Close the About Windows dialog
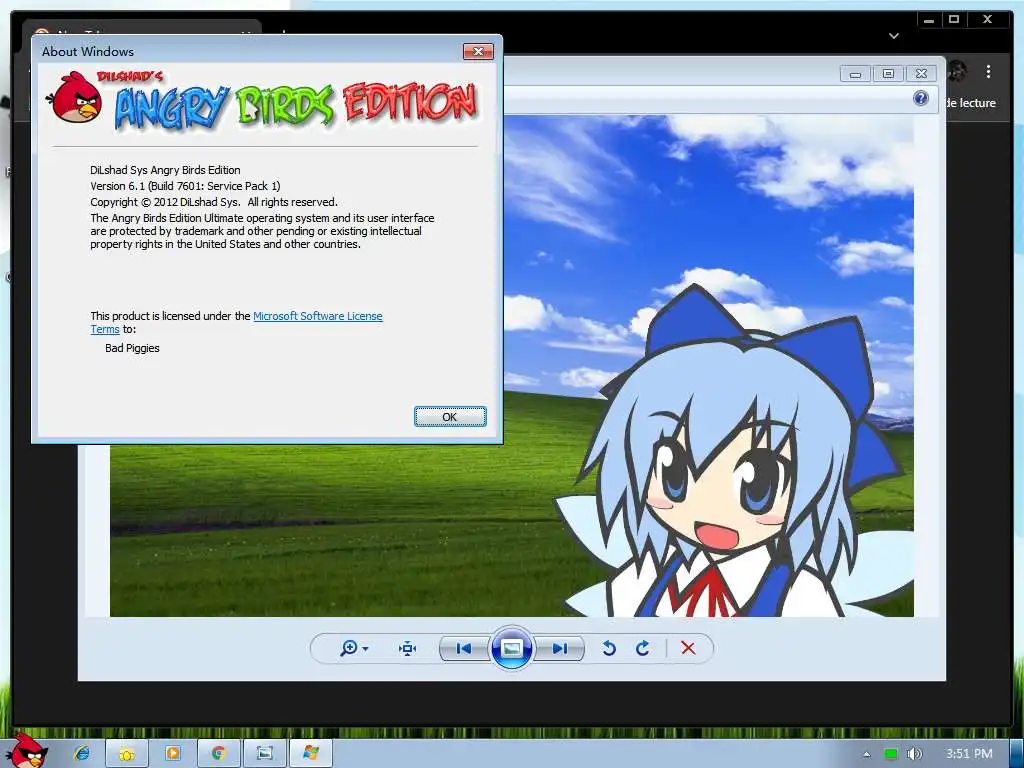 [478, 52]
